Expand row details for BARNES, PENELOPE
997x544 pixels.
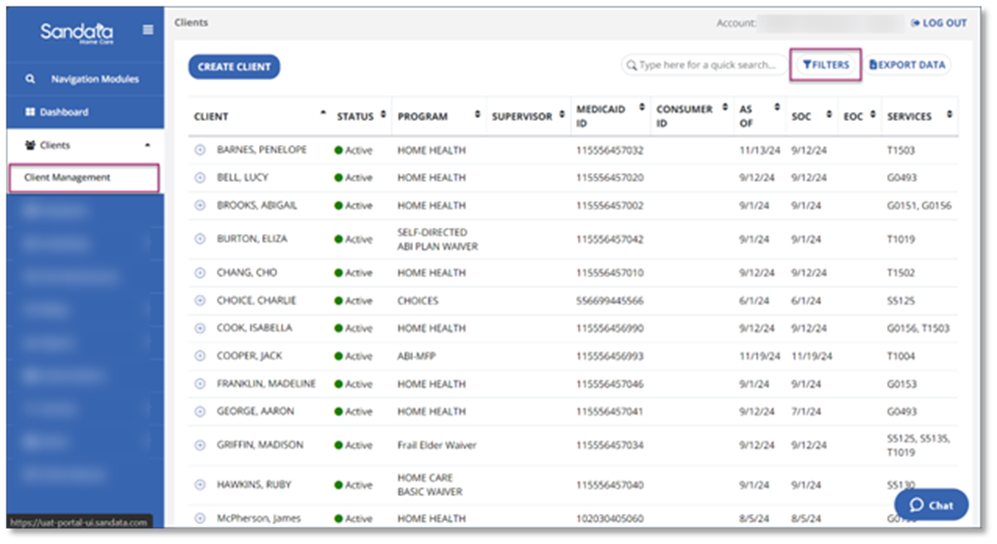200,150
